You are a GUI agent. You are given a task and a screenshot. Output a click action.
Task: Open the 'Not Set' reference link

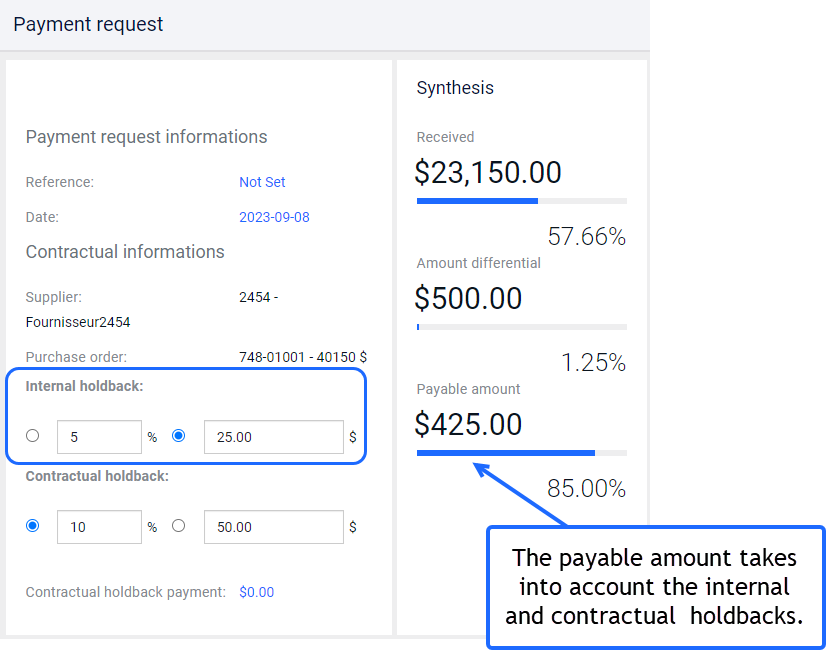coord(262,182)
